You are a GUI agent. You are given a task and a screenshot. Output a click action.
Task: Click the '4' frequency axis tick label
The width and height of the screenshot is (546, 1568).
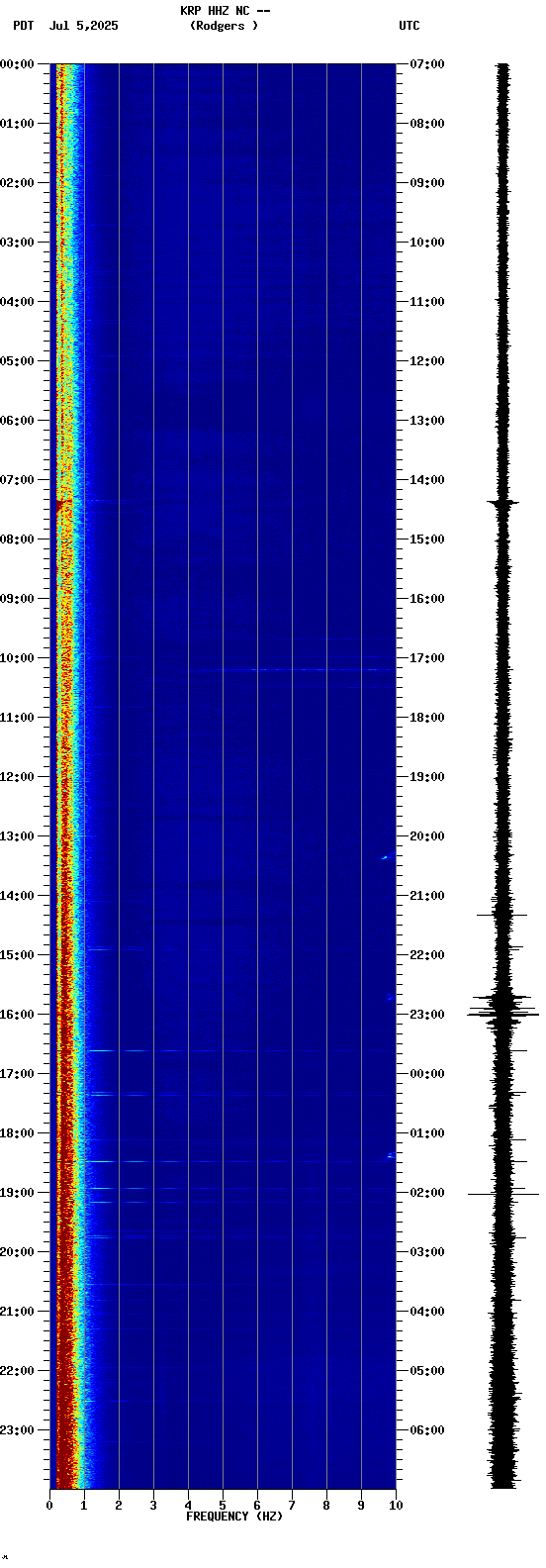click(188, 1506)
